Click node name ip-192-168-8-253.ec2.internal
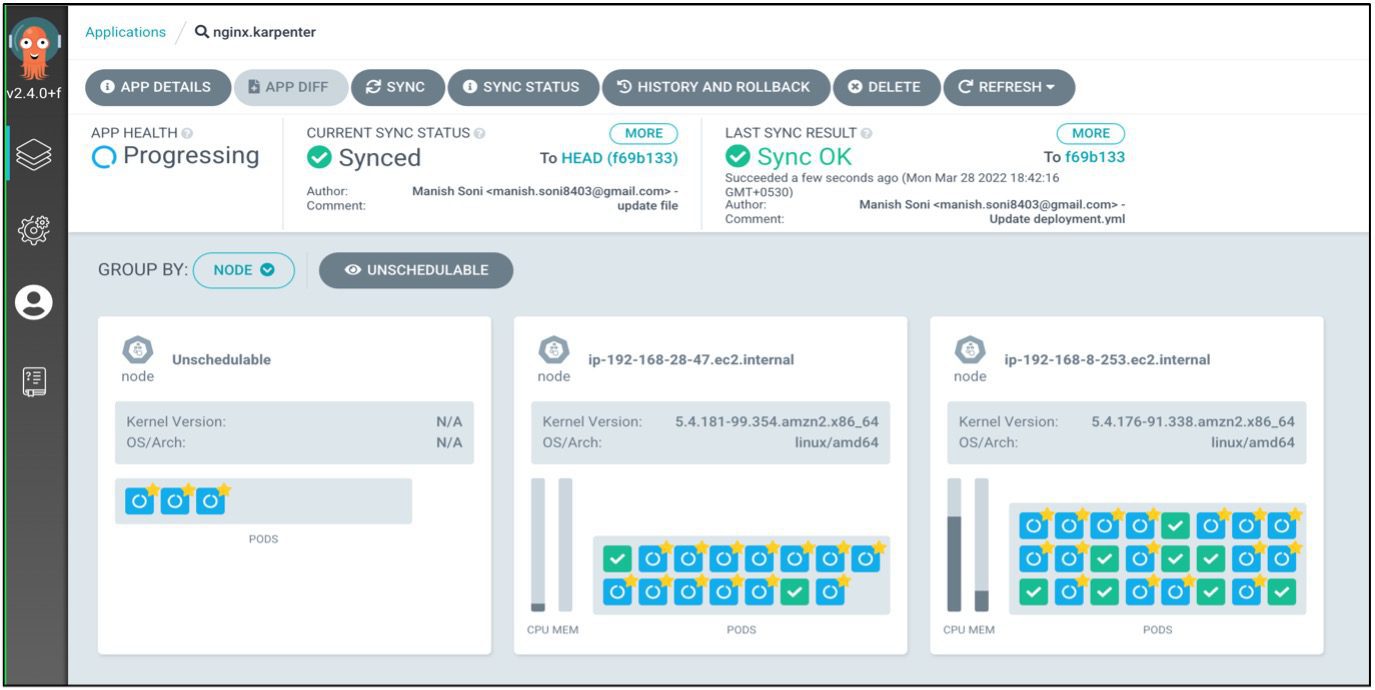The height and width of the screenshot is (690, 1375). [x=1107, y=360]
